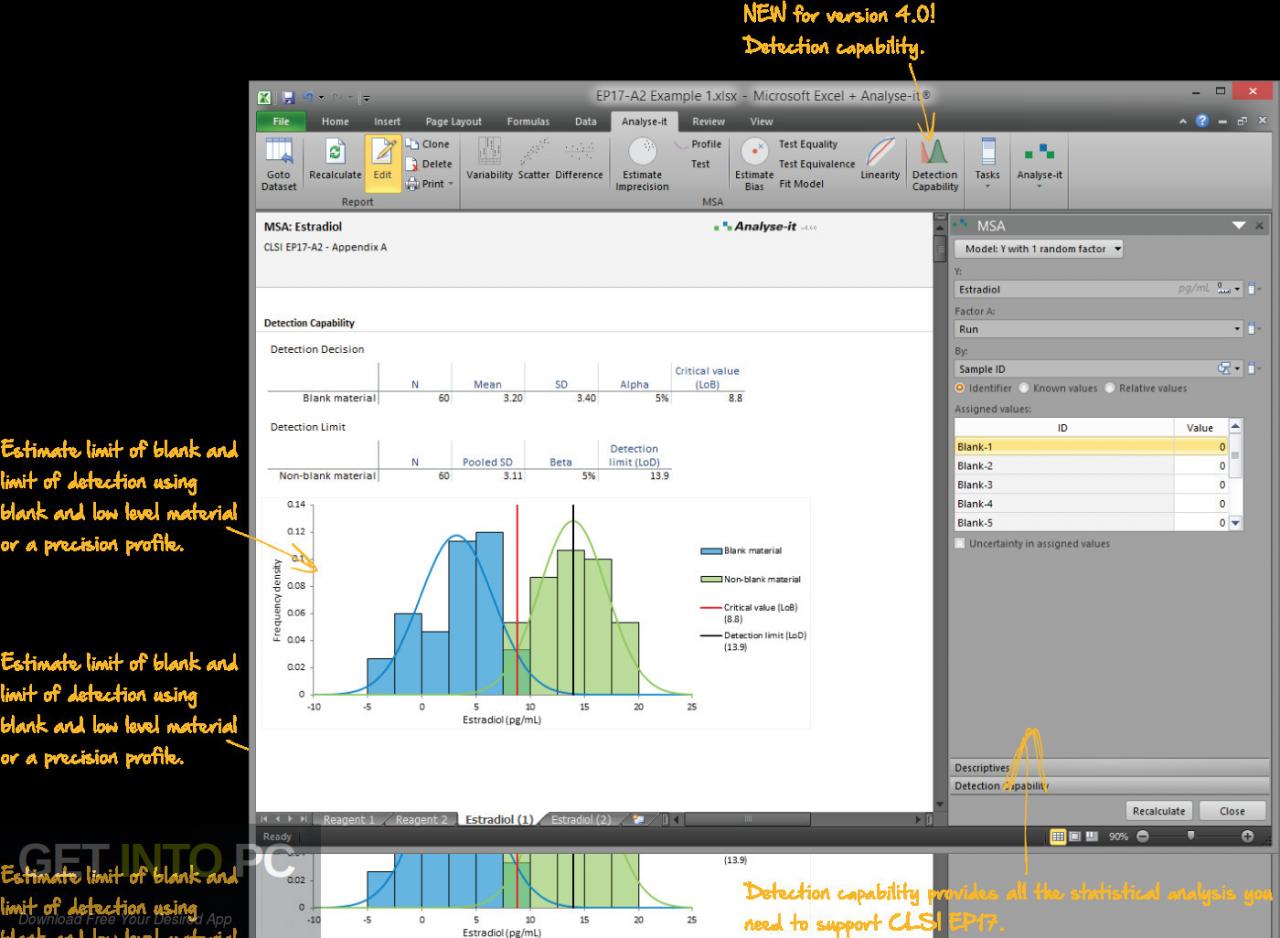Viewport: 1280px width, 938px height.
Task: Select the Relative values radio button
Action: point(1109,388)
